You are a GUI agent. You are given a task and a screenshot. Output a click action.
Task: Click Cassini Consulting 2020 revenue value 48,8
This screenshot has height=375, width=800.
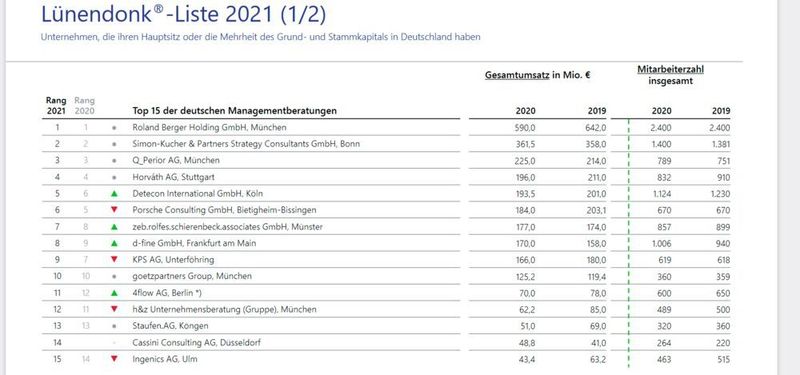tap(528, 342)
